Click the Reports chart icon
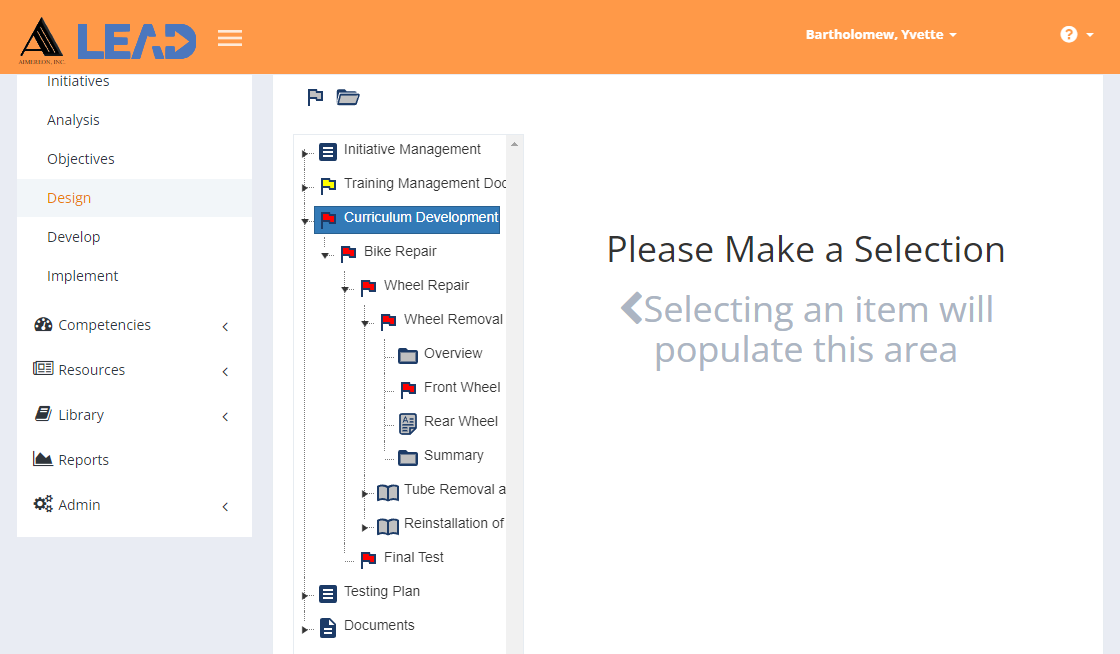This screenshot has height=654, width=1120. 43,458
